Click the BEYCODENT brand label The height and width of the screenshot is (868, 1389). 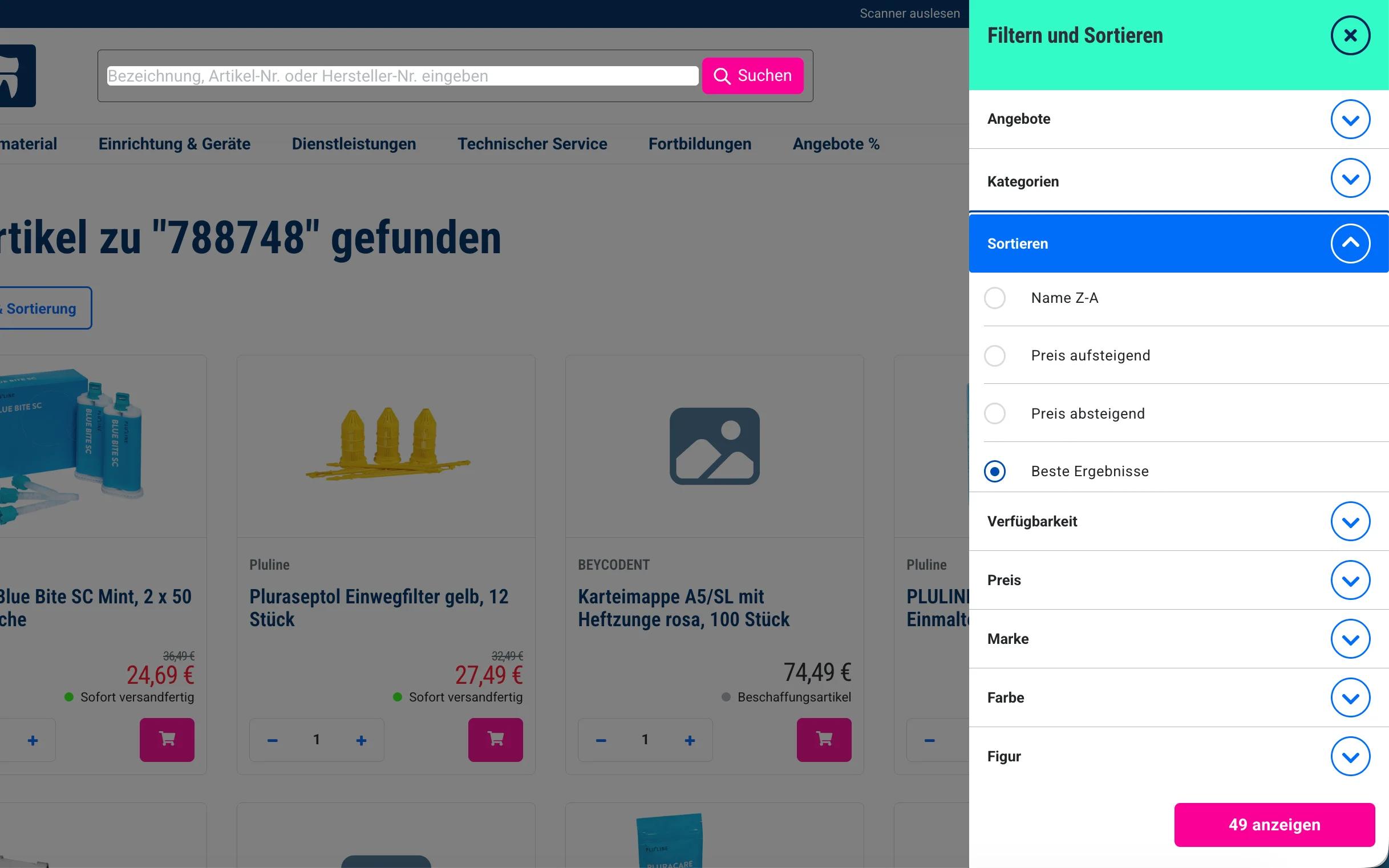tap(613, 565)
